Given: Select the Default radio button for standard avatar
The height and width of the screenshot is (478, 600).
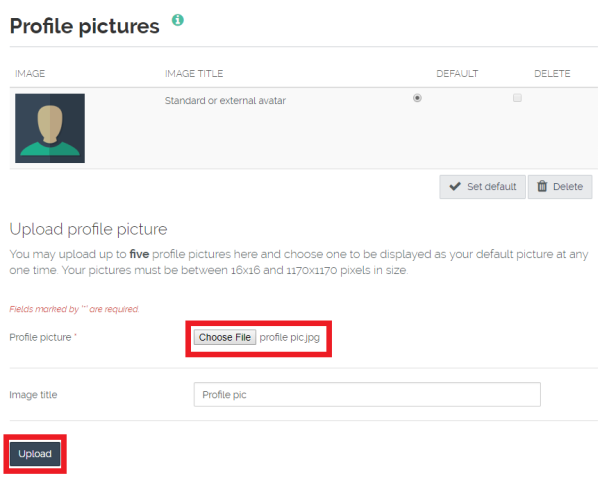Looking at the screenshot, I should 417,98.
